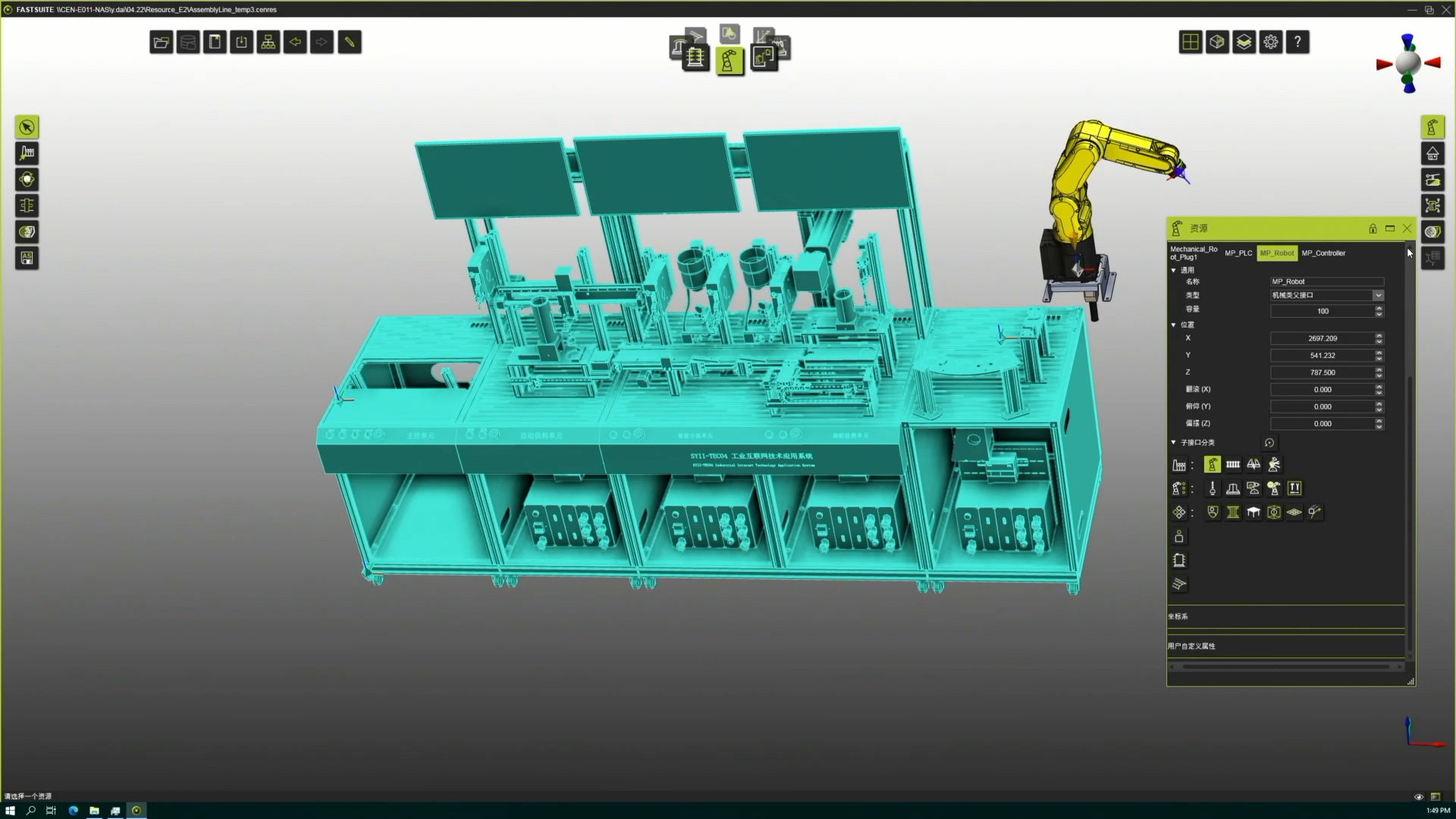Open the type dropdown showing 机械类父接口
The width and height of the screenshot is (1456, 819).
click(1378, 295)
